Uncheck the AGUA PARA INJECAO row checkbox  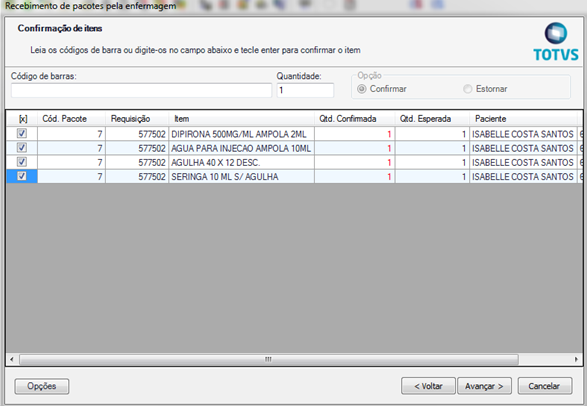22,147
